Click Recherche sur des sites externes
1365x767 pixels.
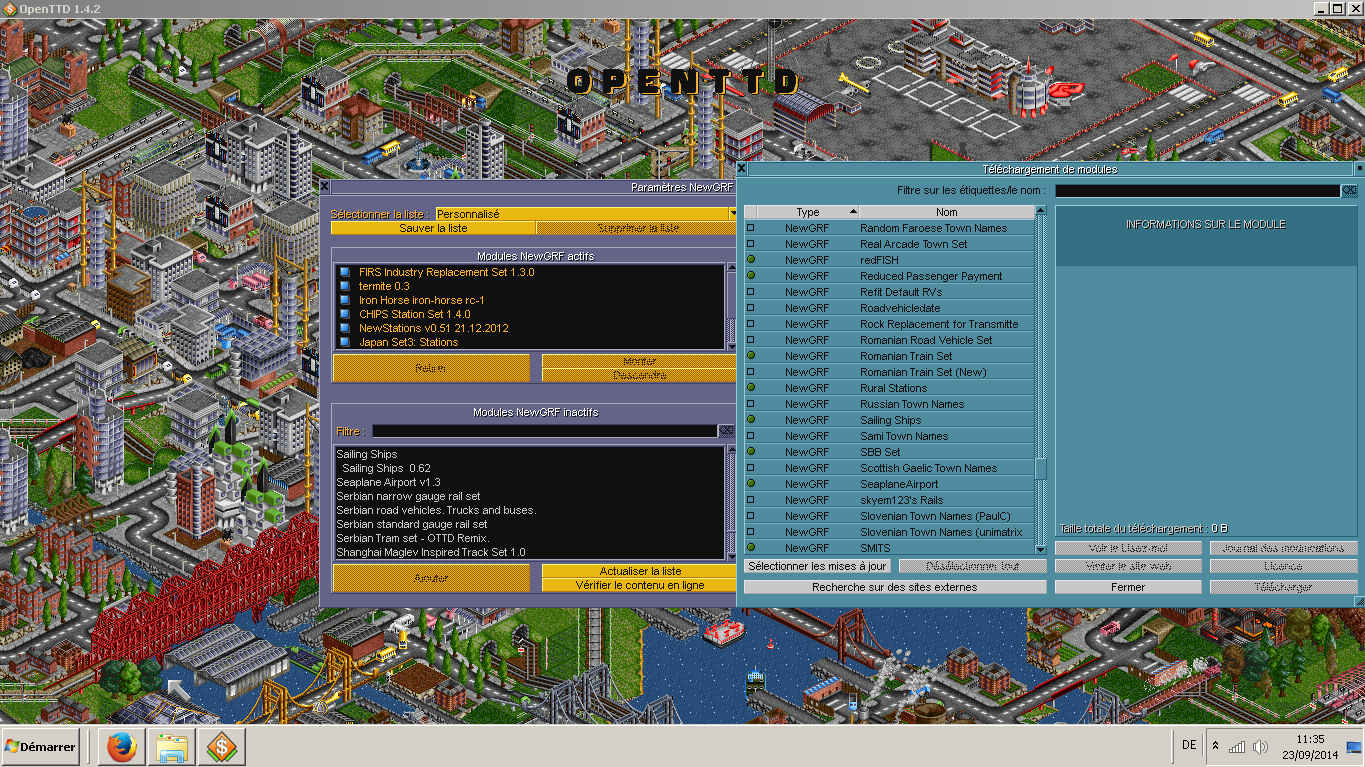895,587
